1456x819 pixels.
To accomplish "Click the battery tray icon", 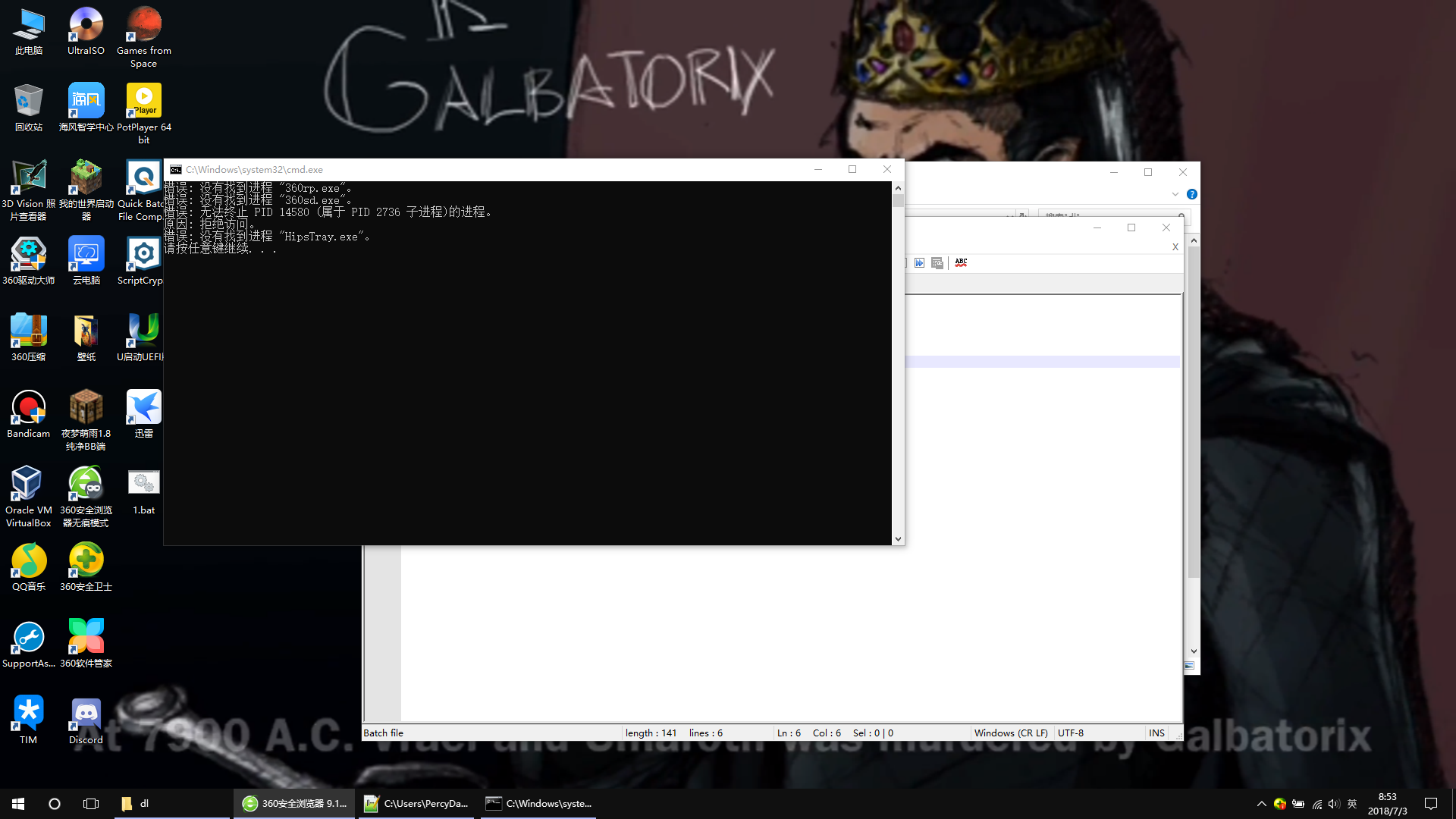I will point(1298,804).
